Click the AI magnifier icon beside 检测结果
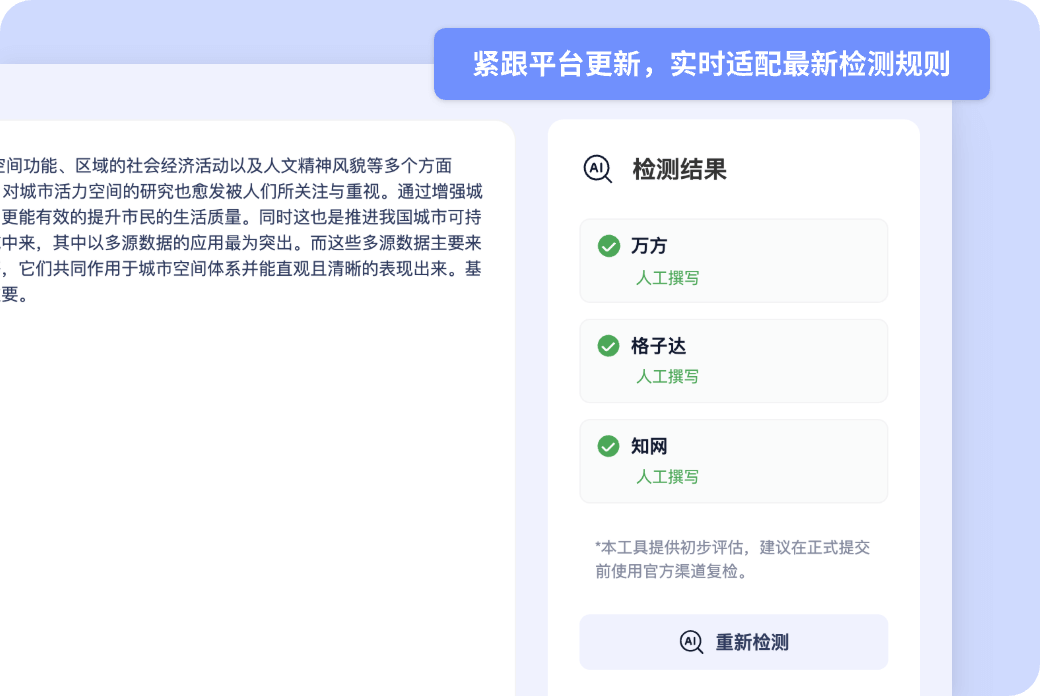1040x696 pixels. click(598, 169)
